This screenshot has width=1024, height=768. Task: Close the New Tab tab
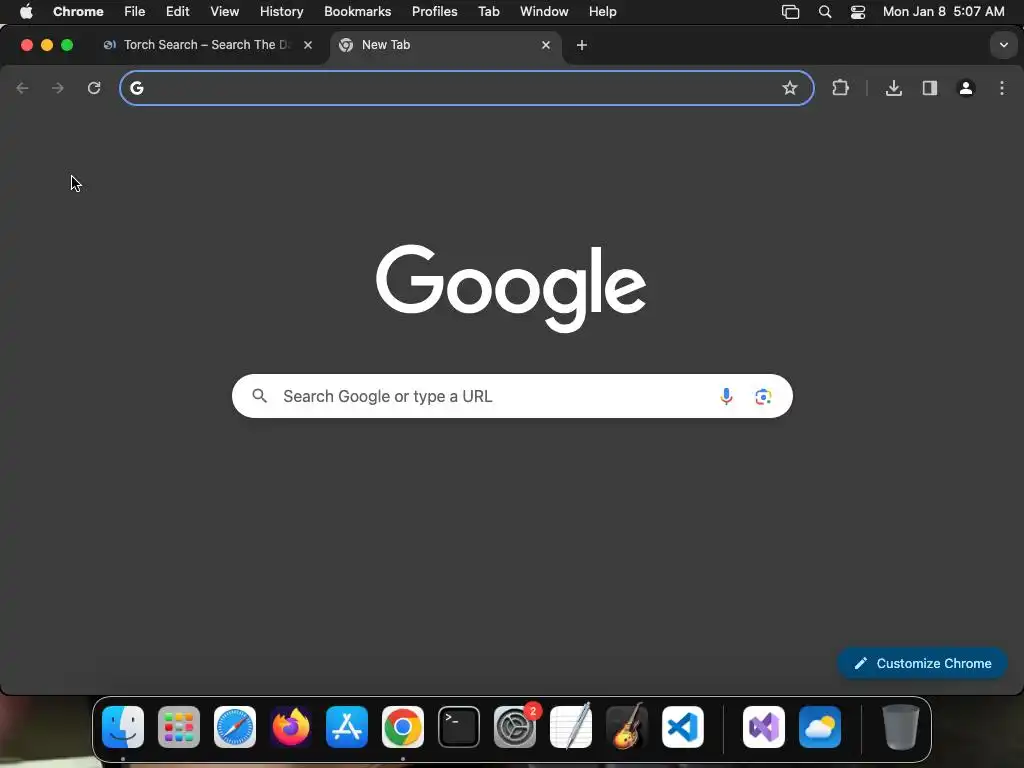pyautogui.click(x=546, y=45)
